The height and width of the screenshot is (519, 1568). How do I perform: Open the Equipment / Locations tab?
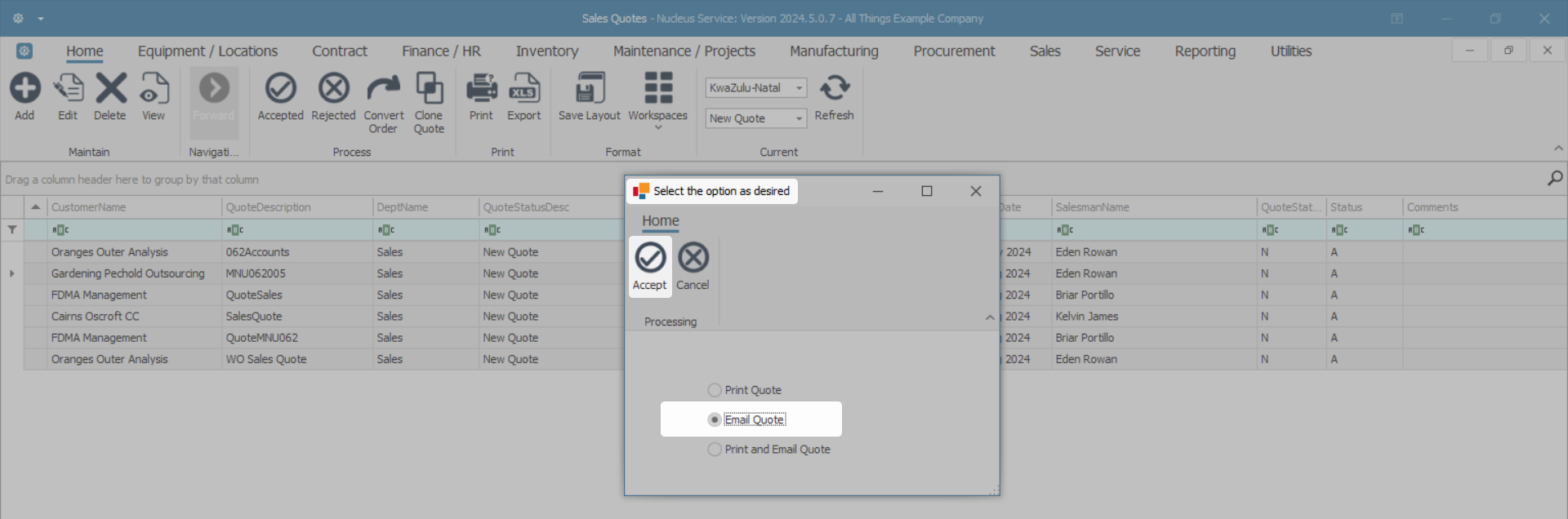click(x=207, y=51)
